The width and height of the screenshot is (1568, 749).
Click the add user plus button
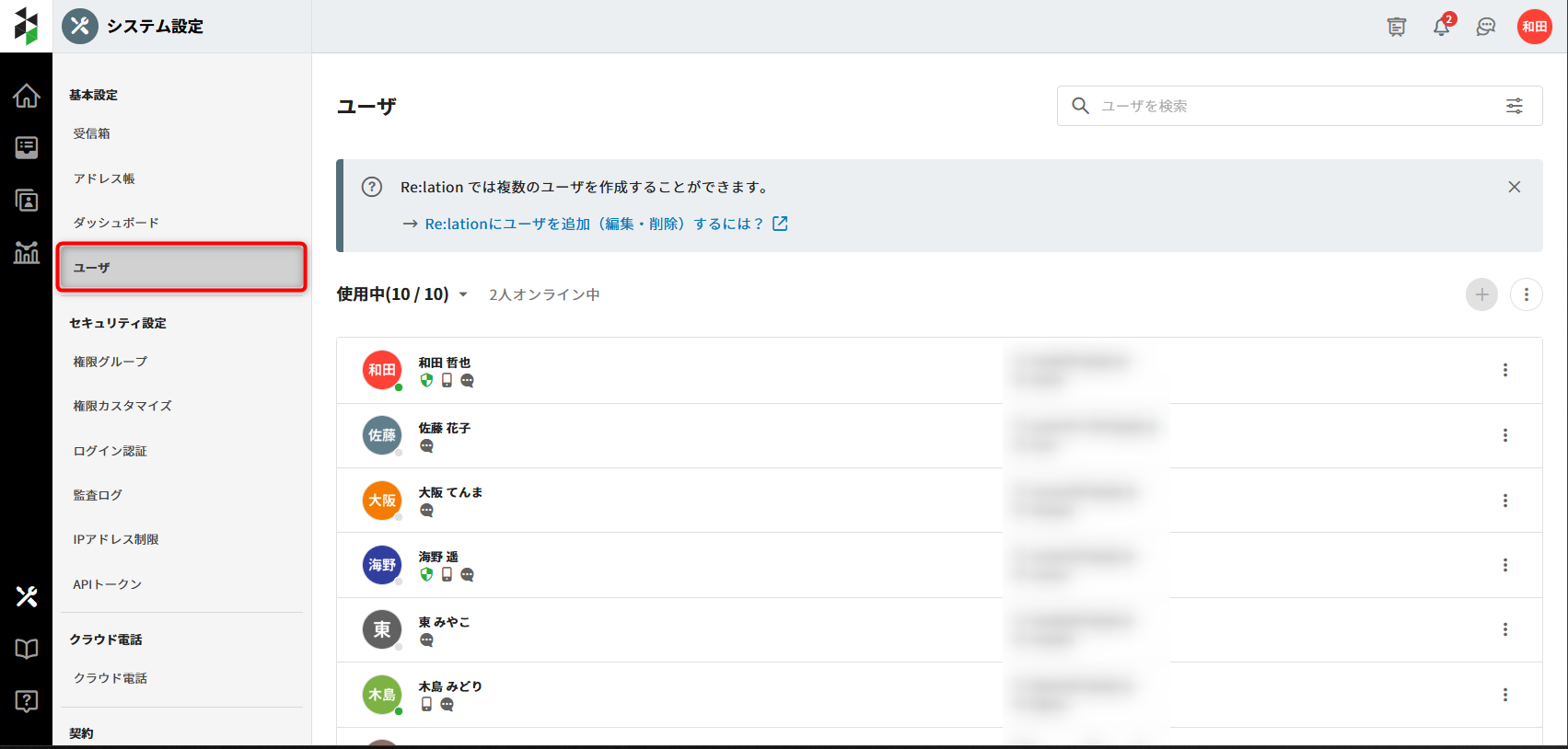(x=1481, y=294)
